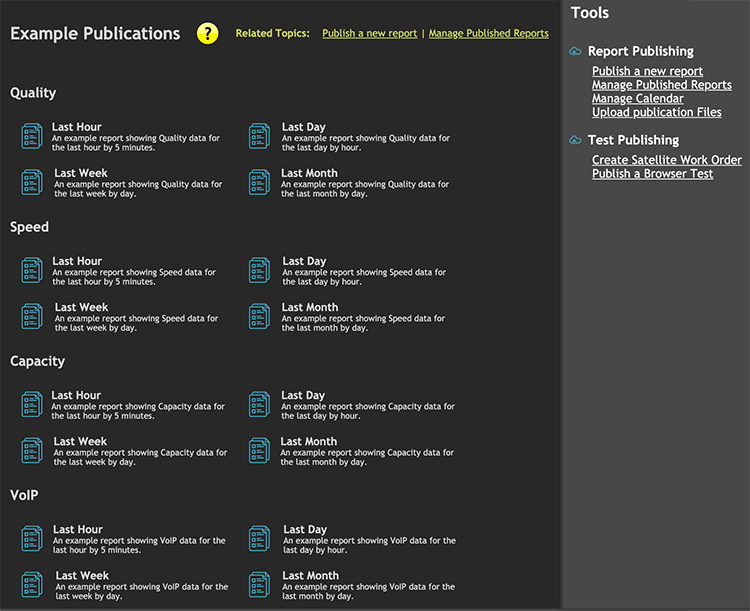Open the VoIP Last Hour title
The height and width of the screenshot is (611, 750).
coord(78,530)
